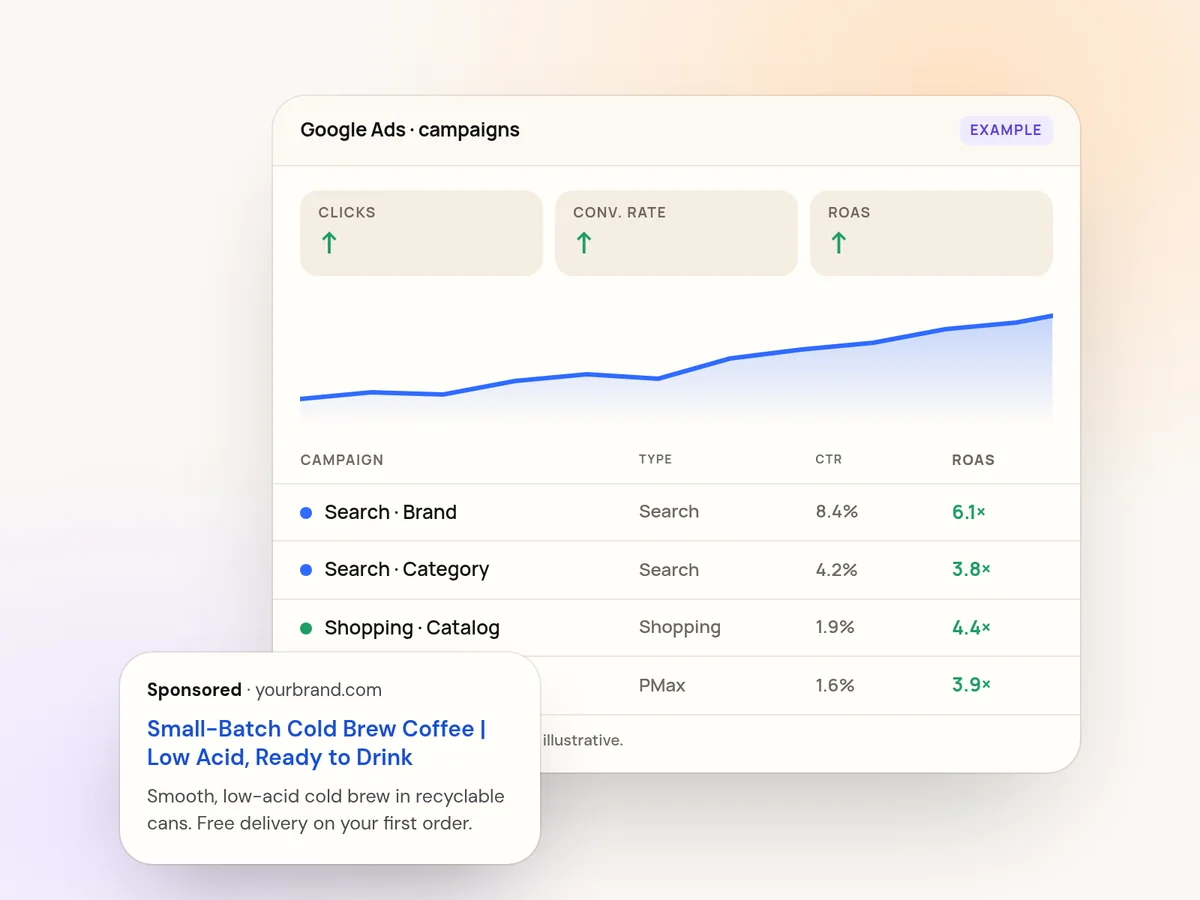This screenshot has width=1200, height=900.
Task: Click the 3.9× ROAS value
Action: 971,685
